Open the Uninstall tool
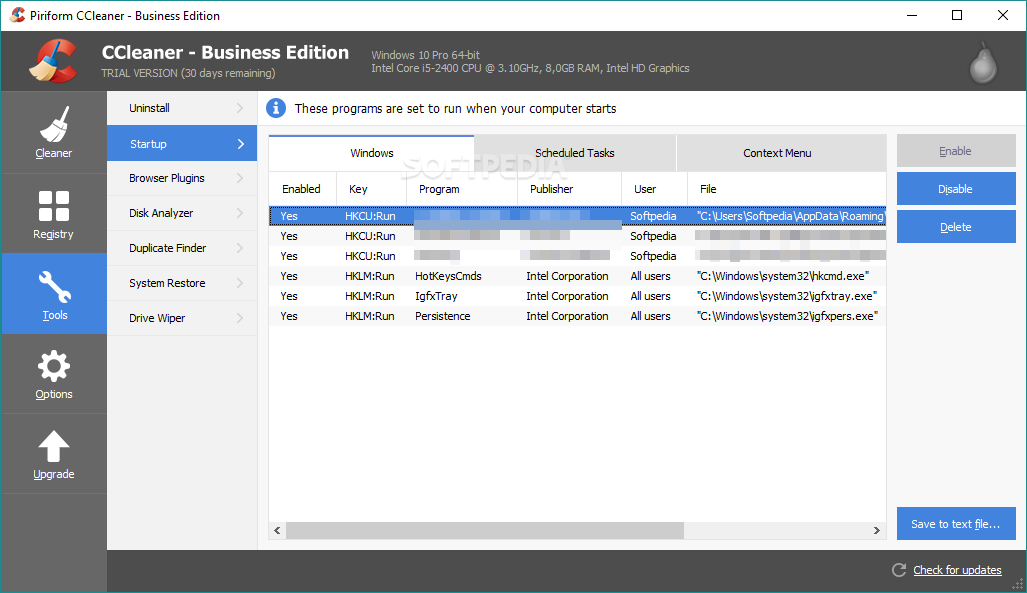1027x593 pixels. click(182, 108)
